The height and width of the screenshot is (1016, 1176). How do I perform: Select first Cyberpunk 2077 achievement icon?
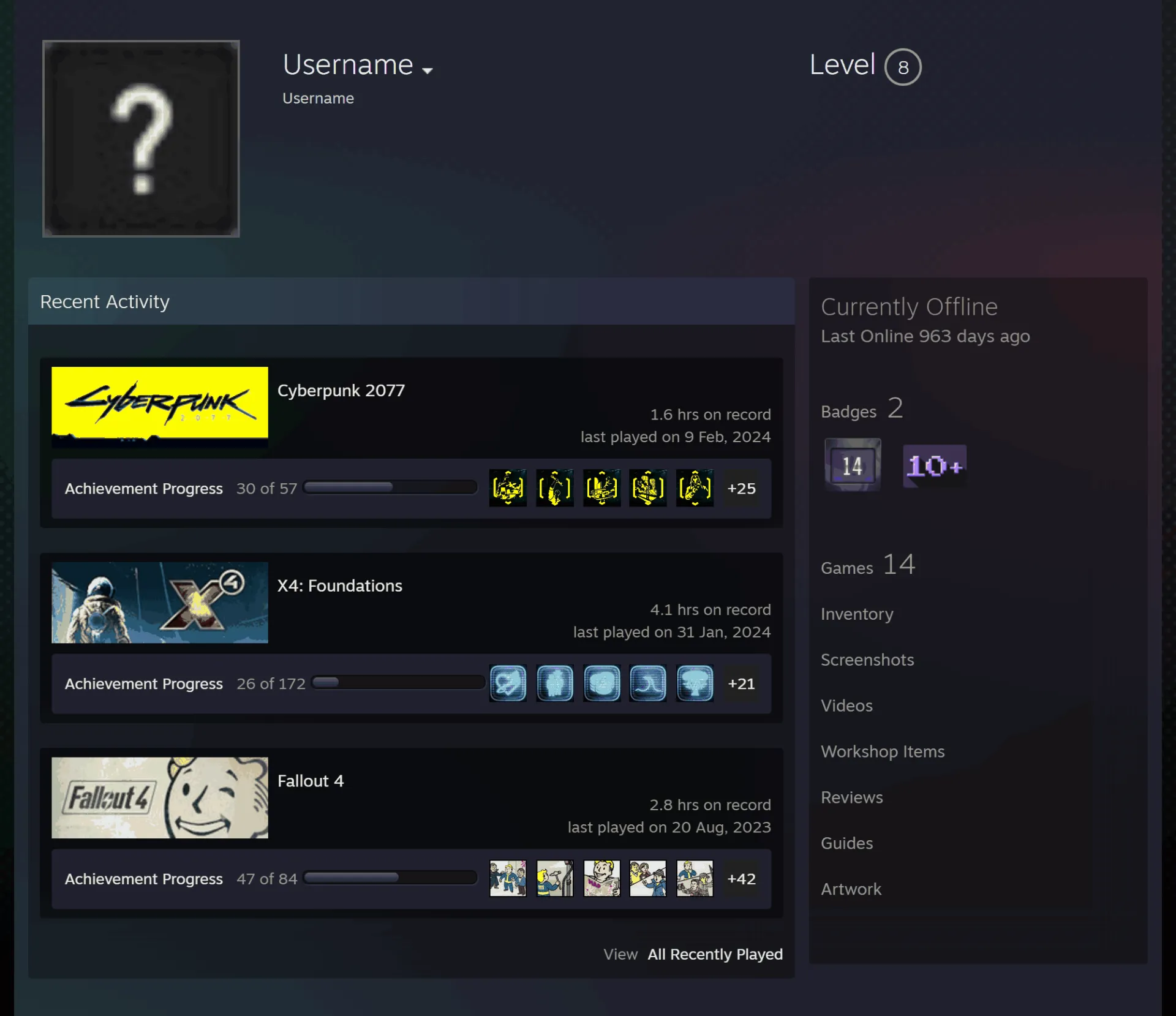508,488
